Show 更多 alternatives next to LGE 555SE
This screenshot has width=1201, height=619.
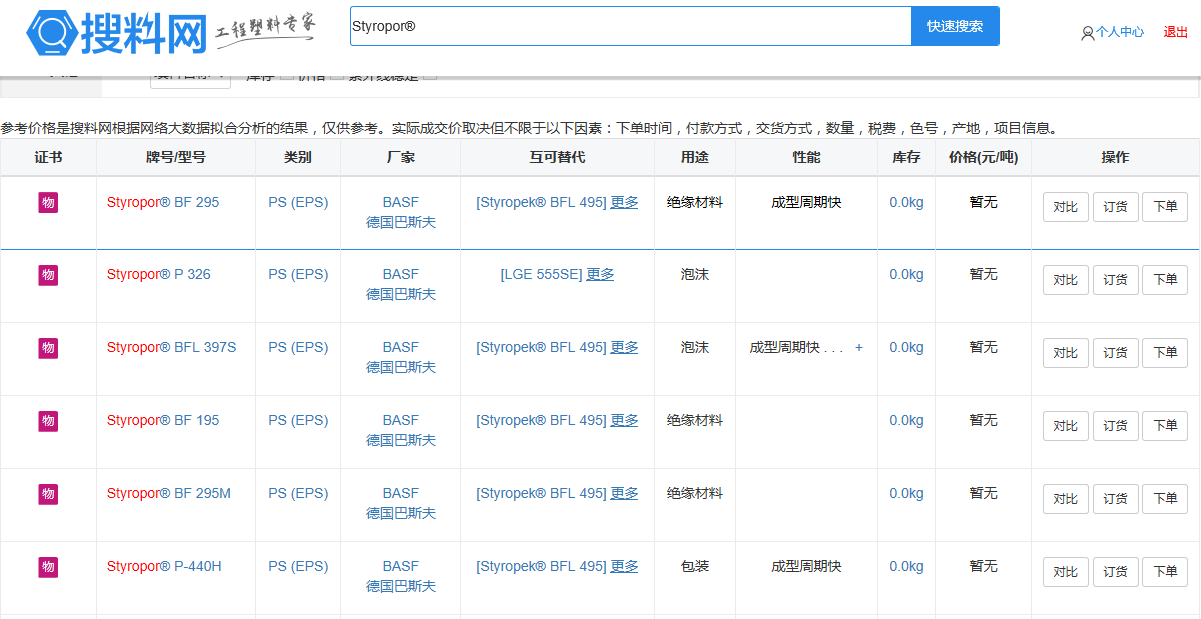pos(600,274)
